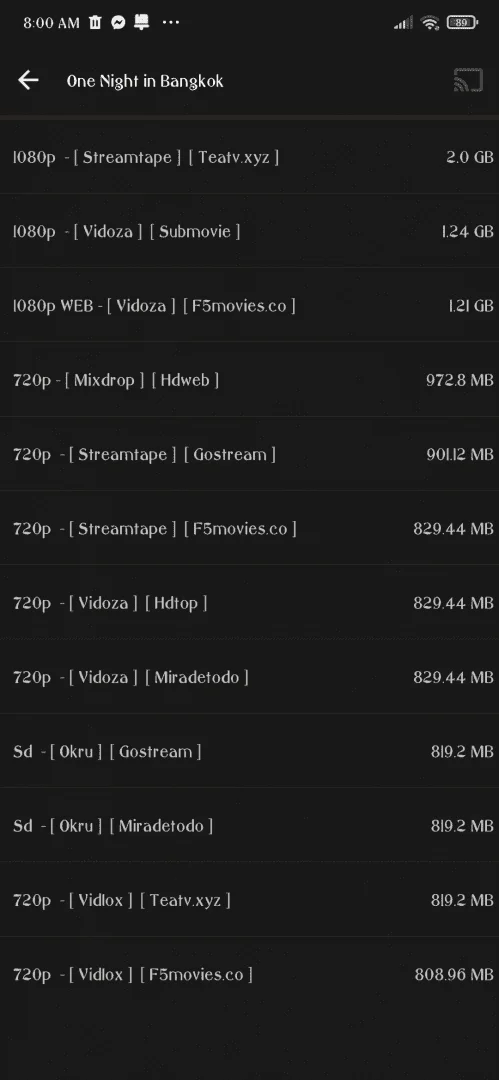499x1080 pixels.
Task: Tap the battery indicator icon
Action: coord(462,23)
